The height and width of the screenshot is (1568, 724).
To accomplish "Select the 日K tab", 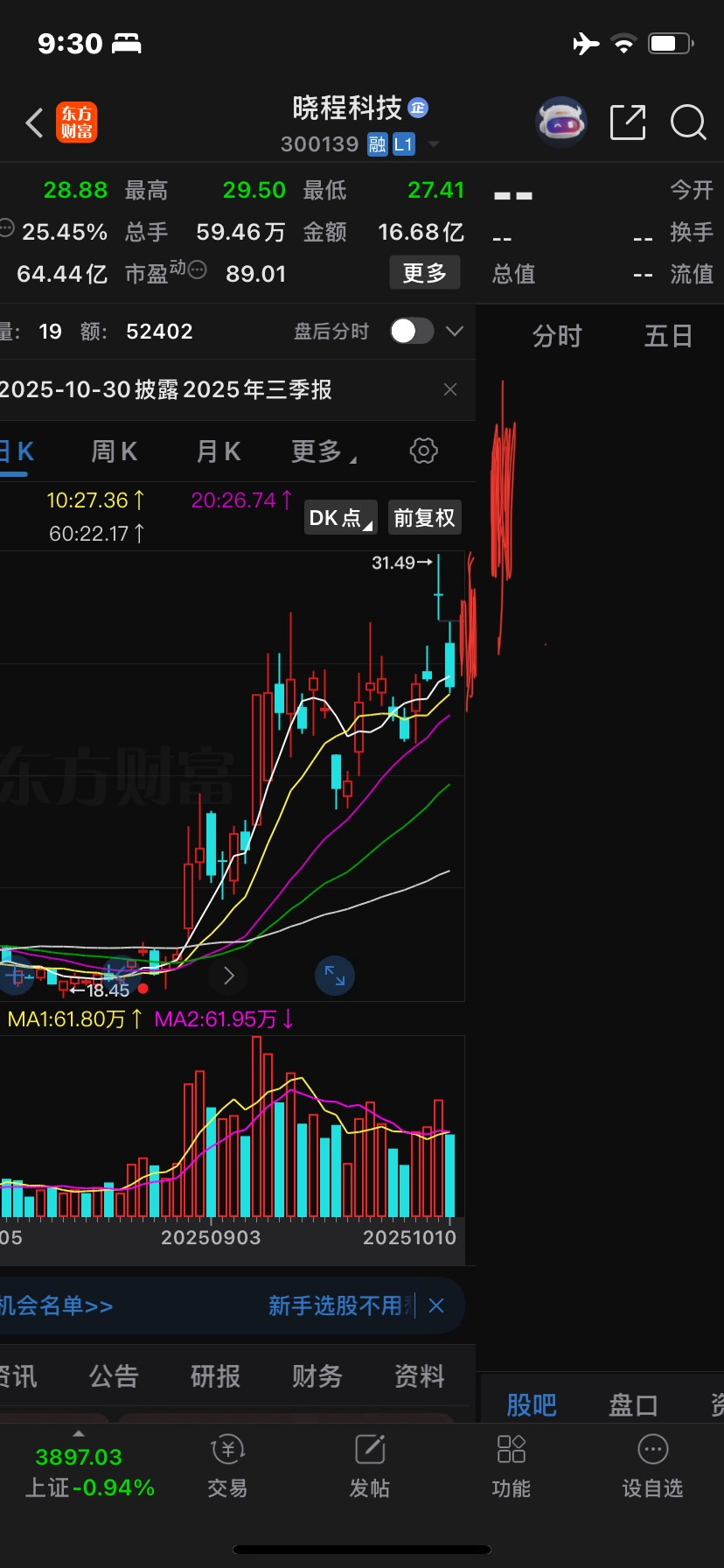I will (17, 451).
